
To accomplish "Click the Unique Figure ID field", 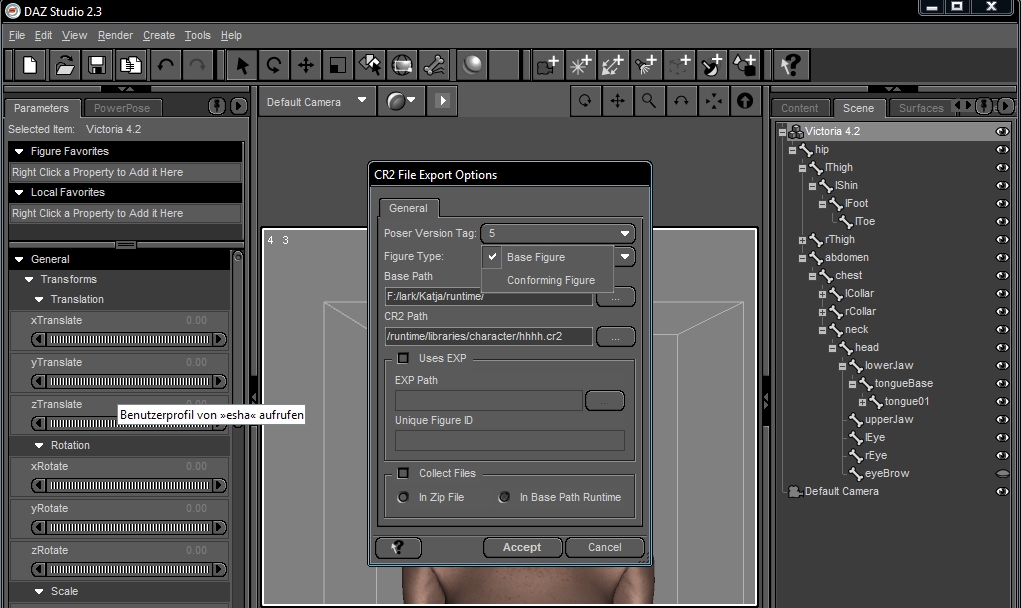I will [509, 441].
